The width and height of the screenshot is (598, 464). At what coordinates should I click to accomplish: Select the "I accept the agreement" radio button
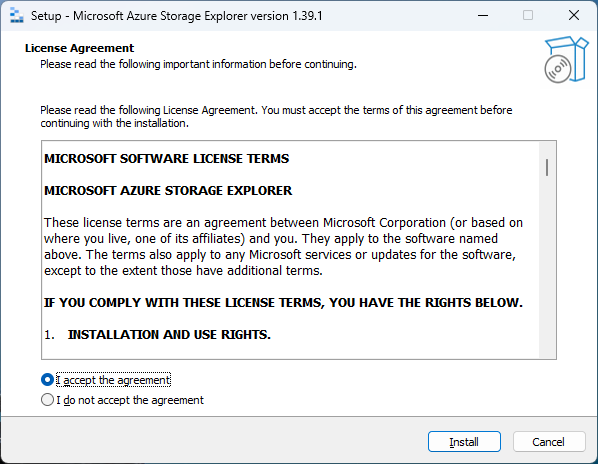point(47,380)
